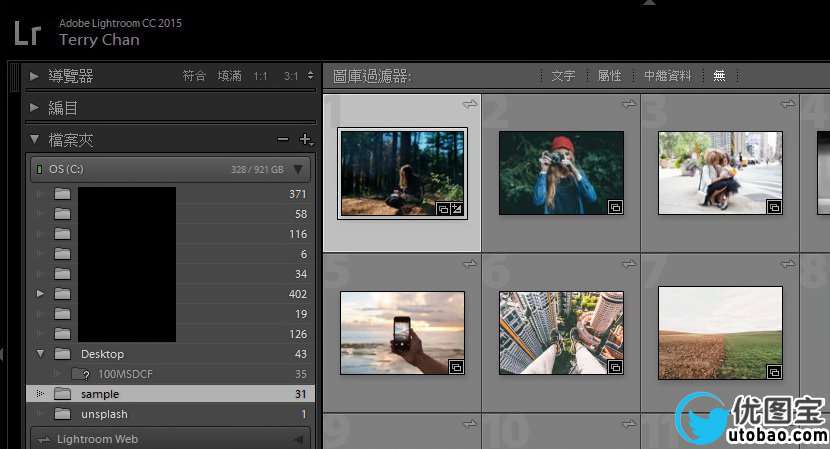The image size is (830, 449).
Task: Click the sync arrow icon on cell 2
Action: [629, 104]
